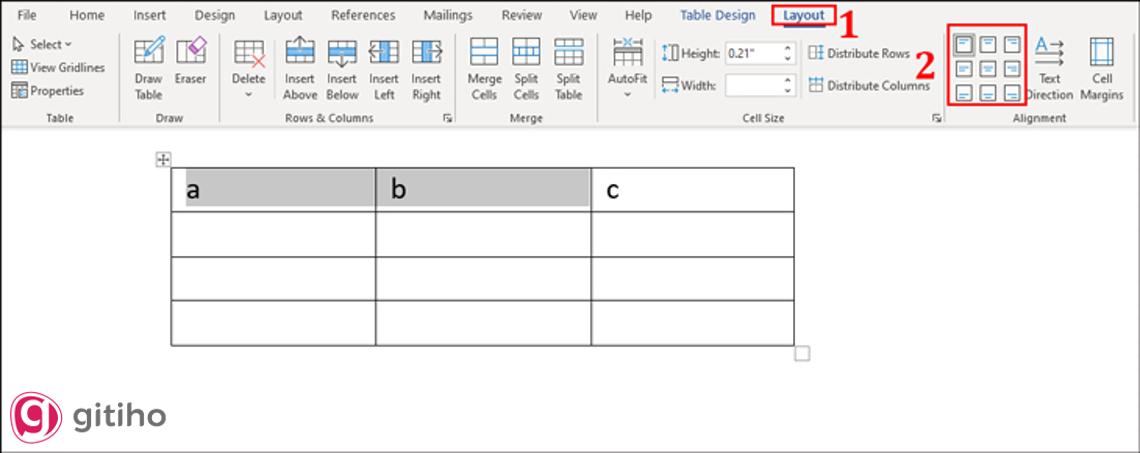Open the References ribbon tab

[x=363, y=15]
